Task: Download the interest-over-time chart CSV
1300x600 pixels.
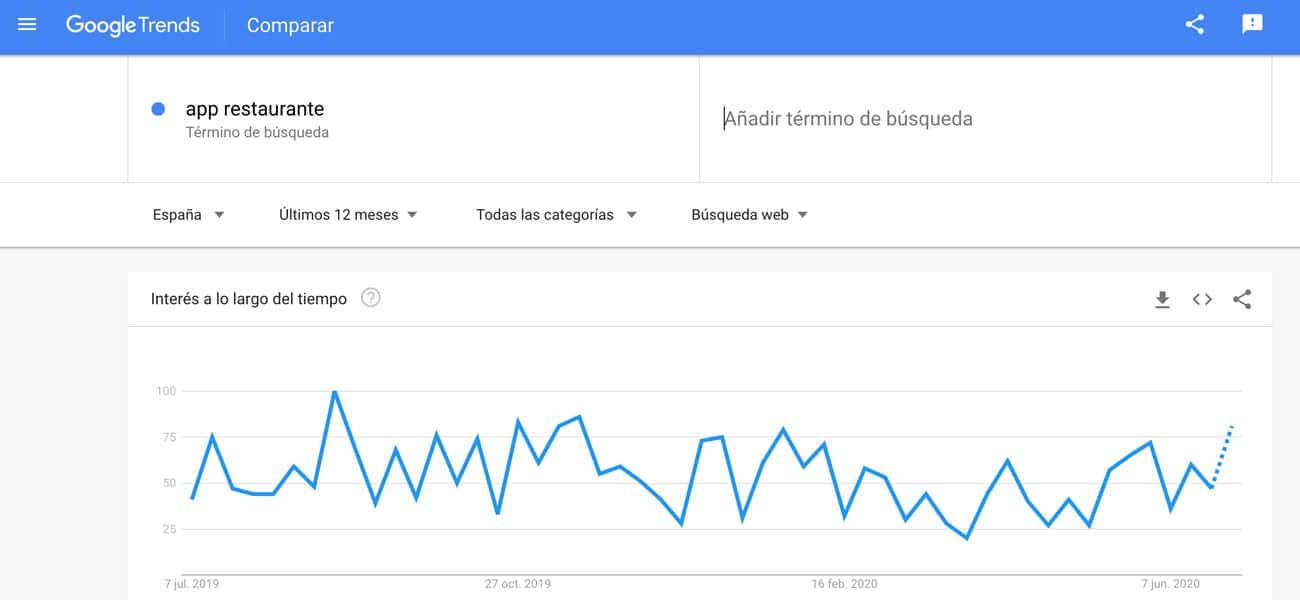Action: tap(1162, 299)
